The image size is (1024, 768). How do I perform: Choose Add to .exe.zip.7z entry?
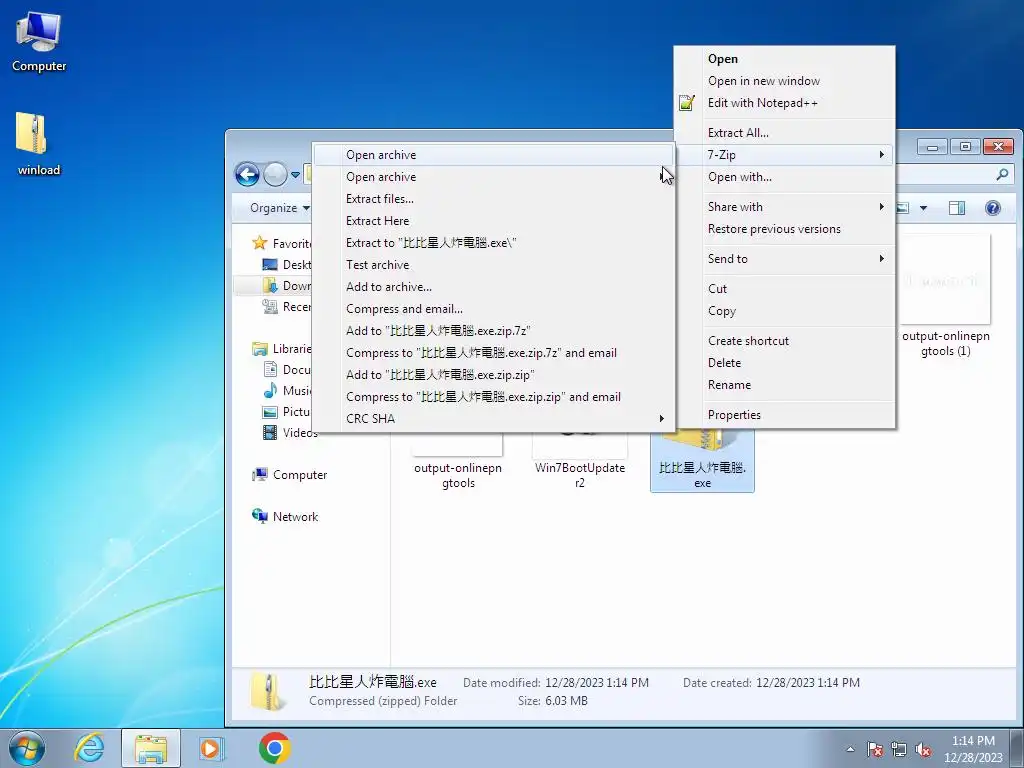point(493,330)
